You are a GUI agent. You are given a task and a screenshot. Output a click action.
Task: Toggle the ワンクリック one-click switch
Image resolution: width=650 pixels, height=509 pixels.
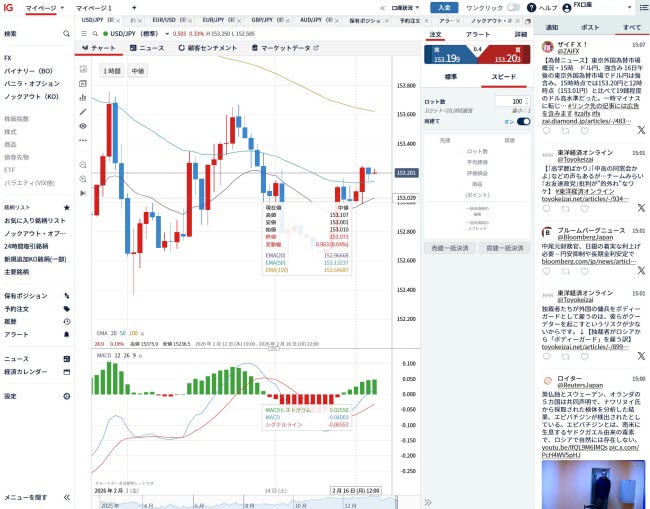(513, 7)
